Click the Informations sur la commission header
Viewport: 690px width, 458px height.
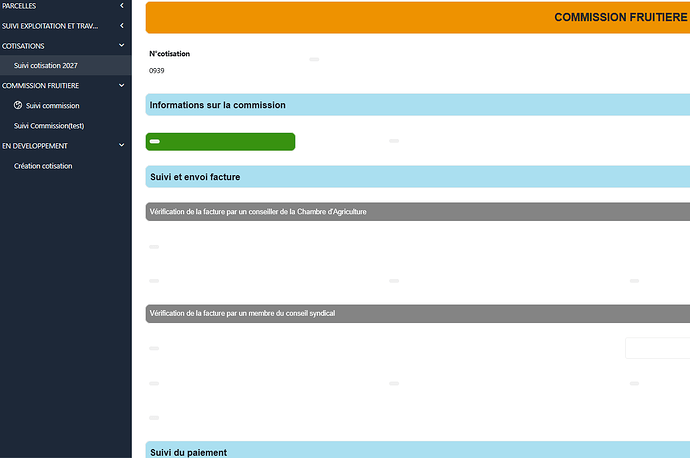(418, 105)
